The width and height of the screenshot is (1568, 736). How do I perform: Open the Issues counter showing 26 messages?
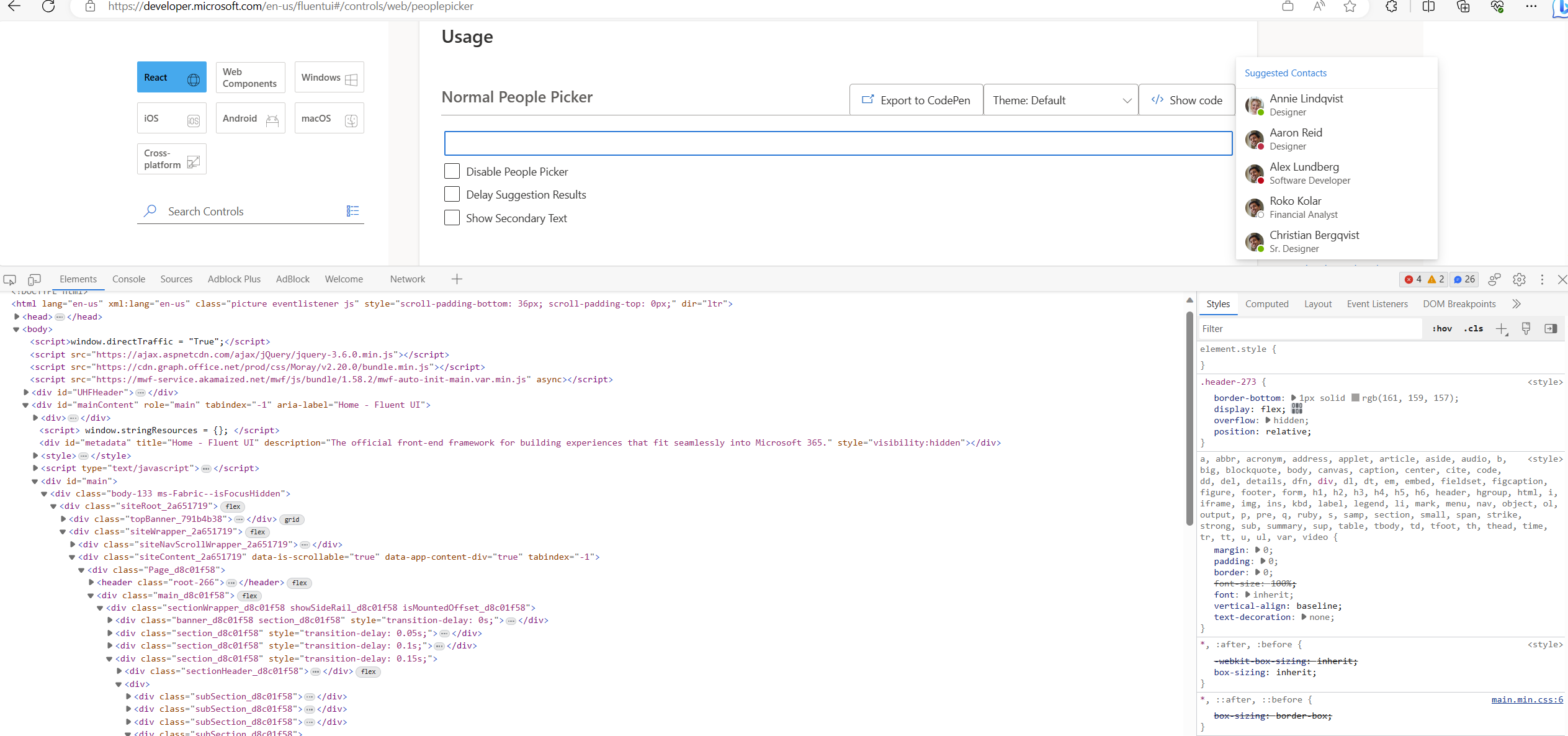click(x=1464, y=279)
